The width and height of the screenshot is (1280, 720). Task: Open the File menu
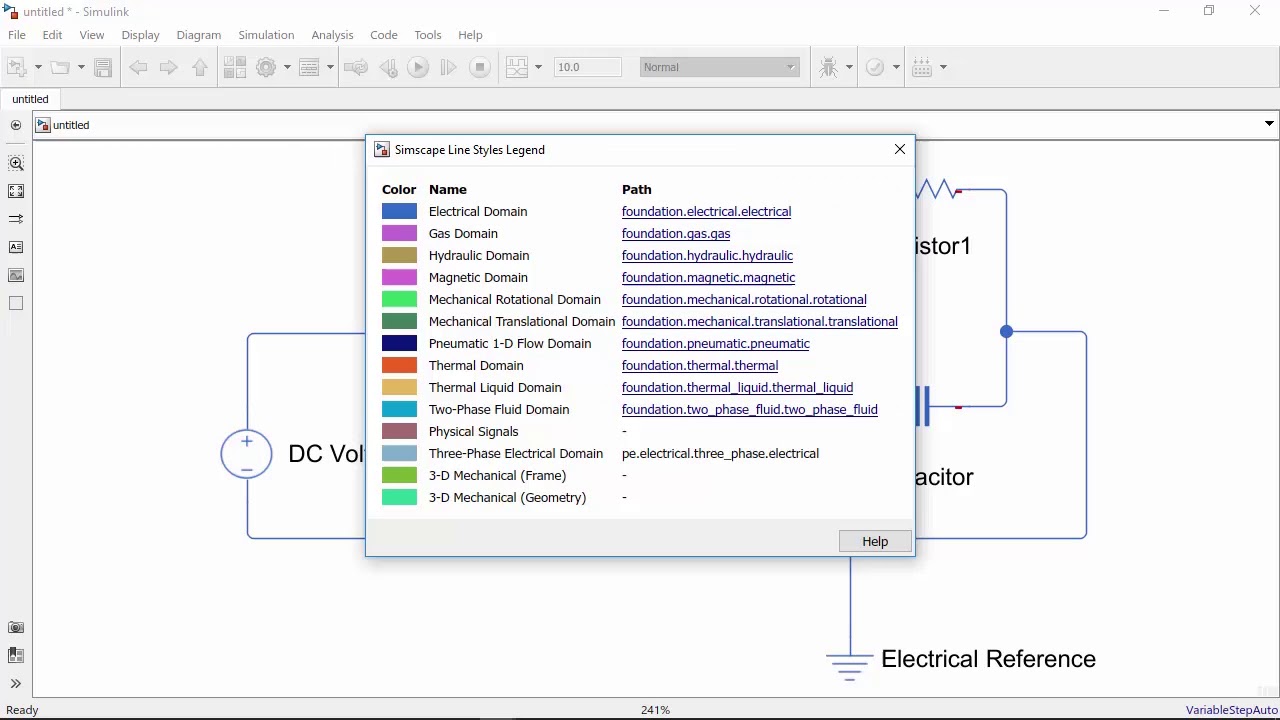point(17,35)
